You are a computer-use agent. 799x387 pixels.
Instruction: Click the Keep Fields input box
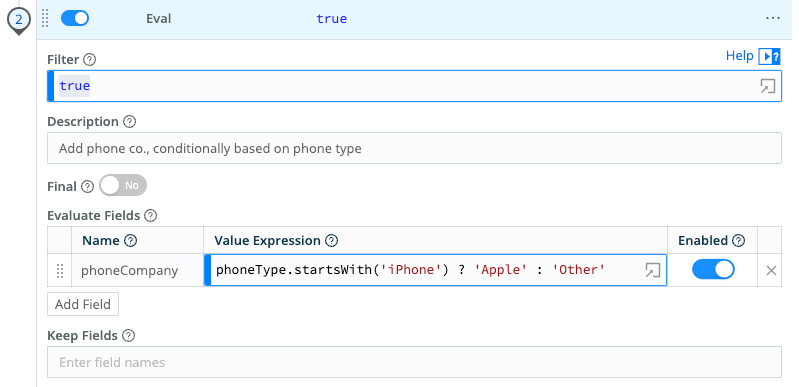coord(414,363)
